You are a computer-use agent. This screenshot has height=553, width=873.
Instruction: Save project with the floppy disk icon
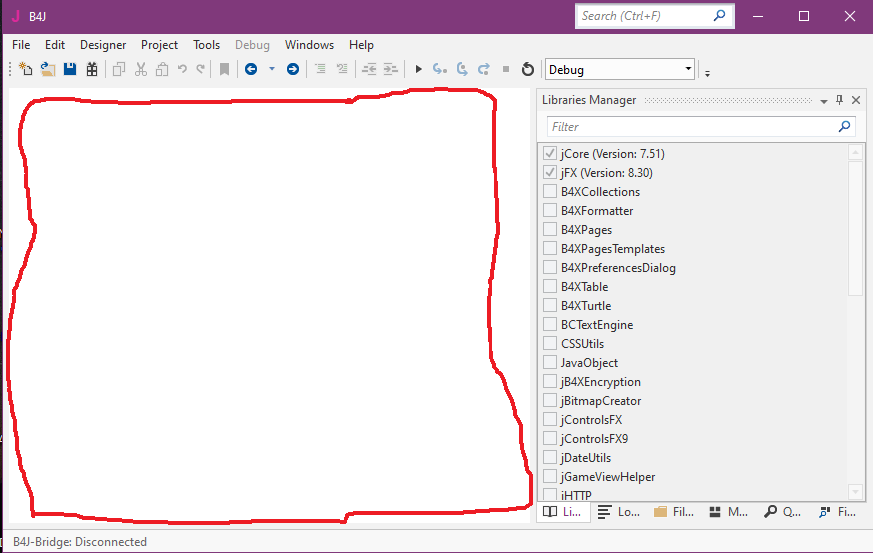[70, 69]
